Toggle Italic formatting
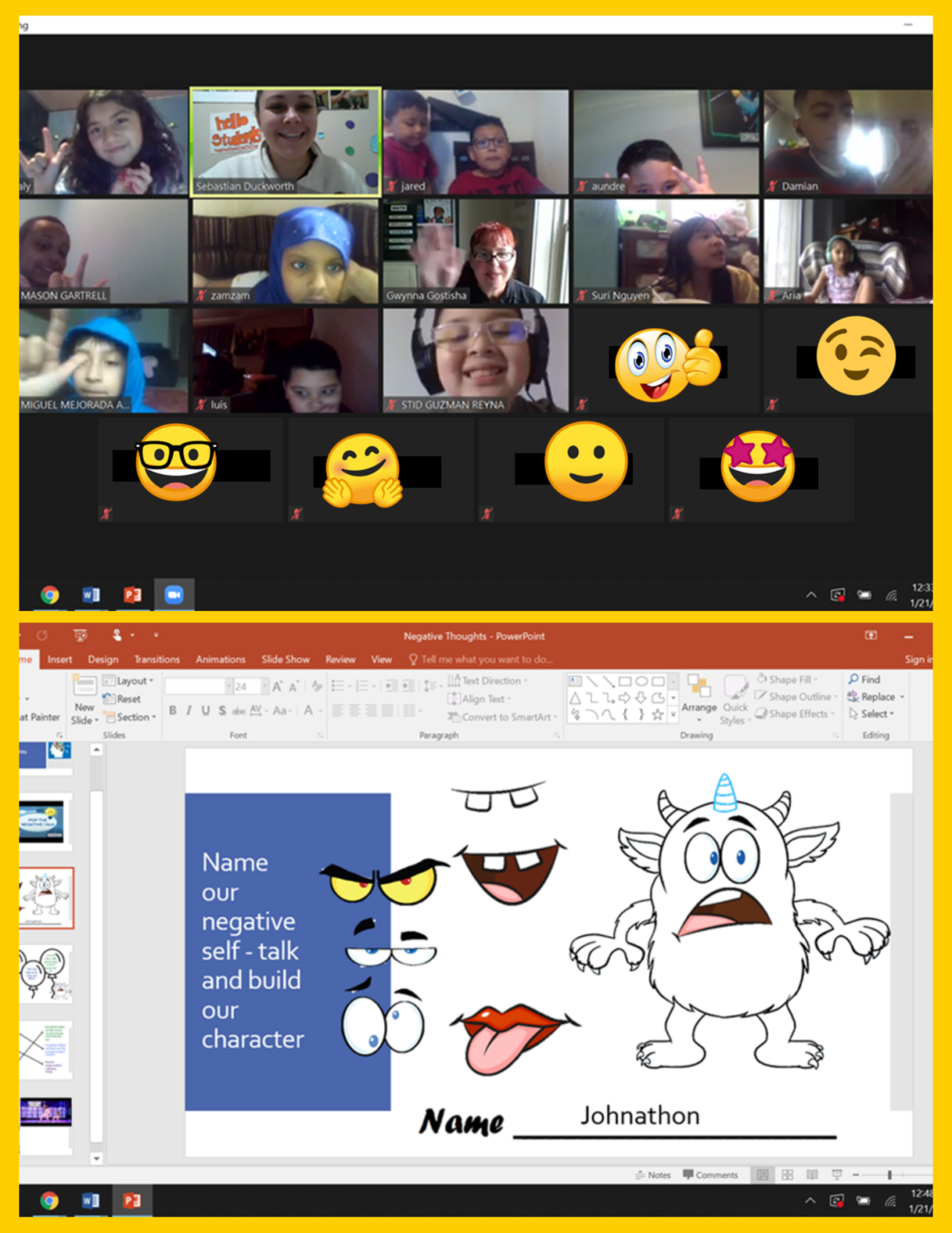 click(x=189, y=711)
